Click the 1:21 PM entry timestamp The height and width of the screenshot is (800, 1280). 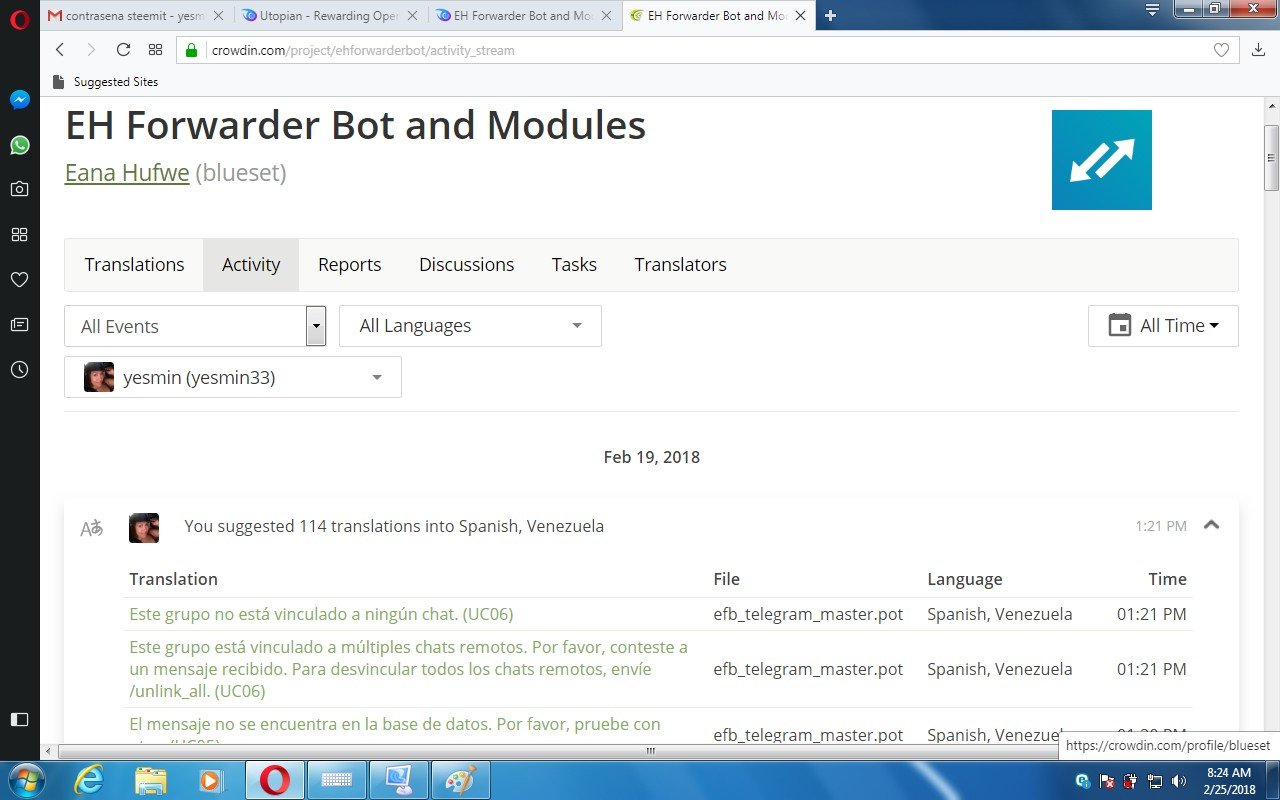pyautogui.click(x=1161, y=526)
